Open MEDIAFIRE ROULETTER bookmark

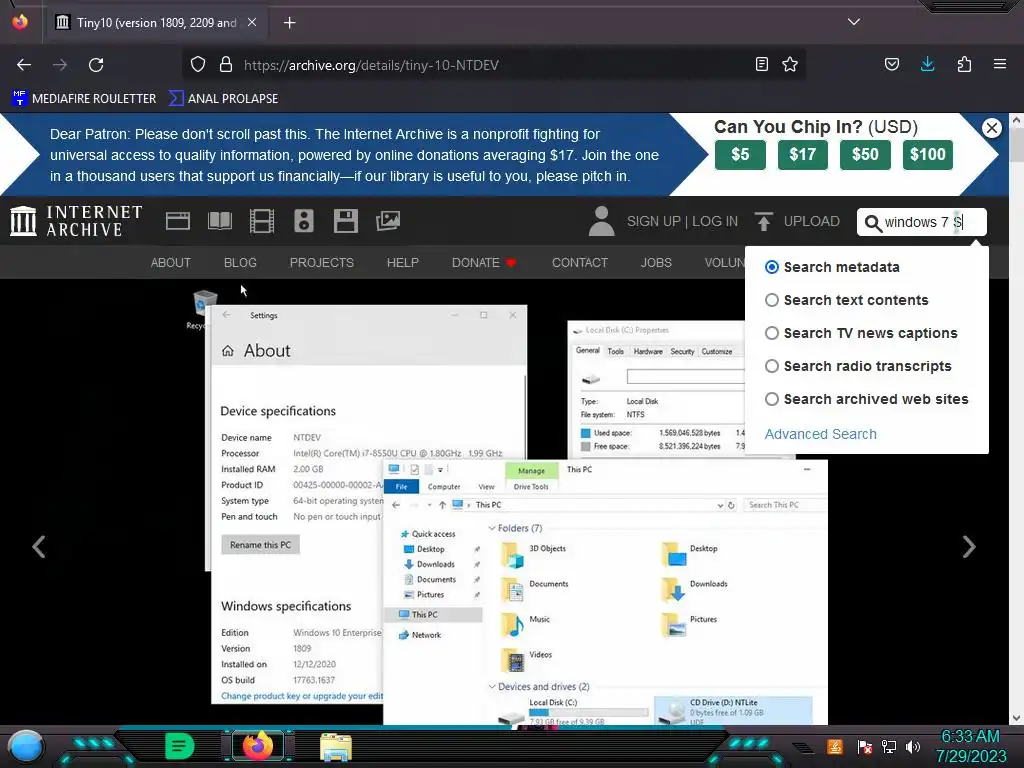[84, 99]
